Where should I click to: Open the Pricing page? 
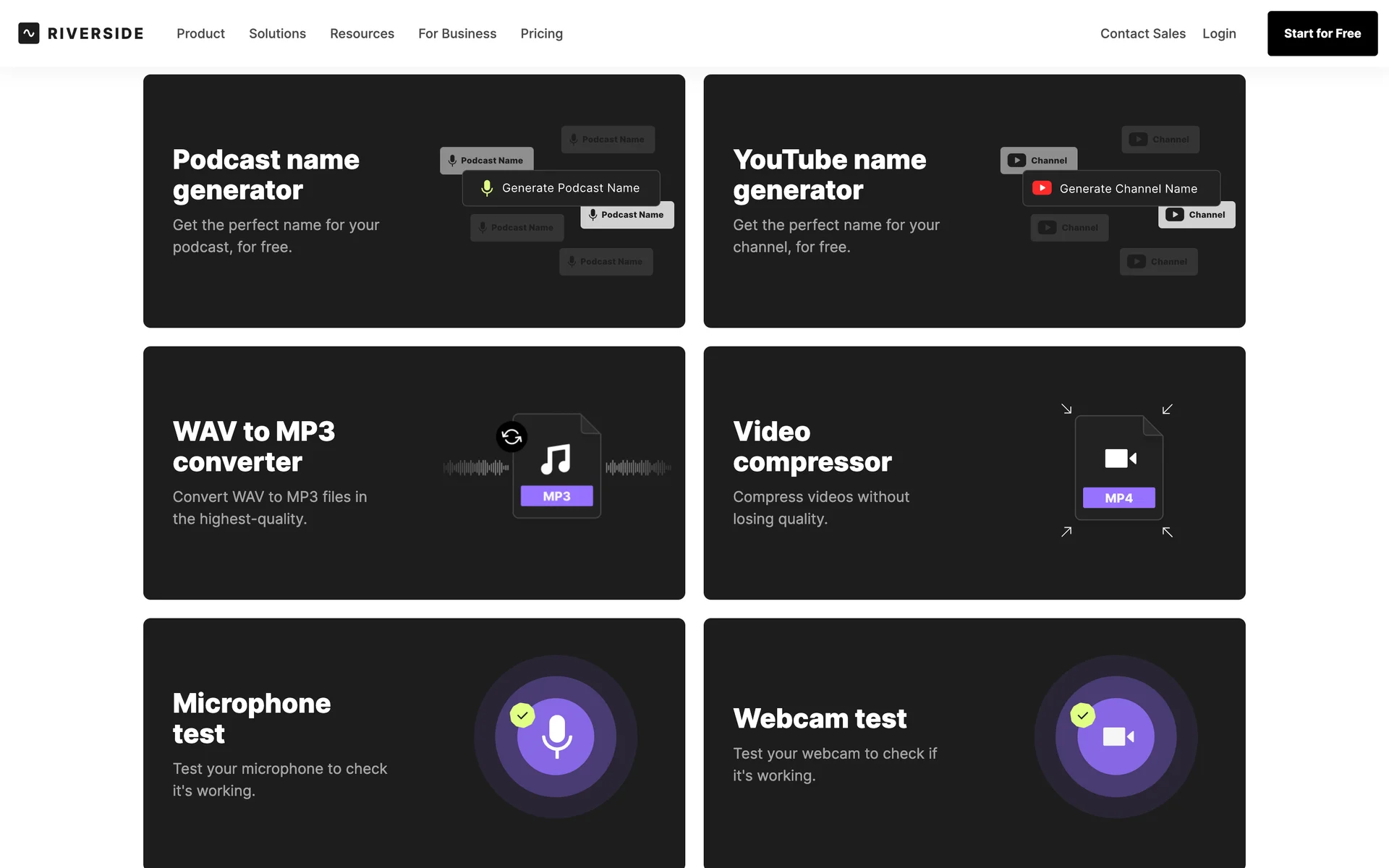point(541,33)
